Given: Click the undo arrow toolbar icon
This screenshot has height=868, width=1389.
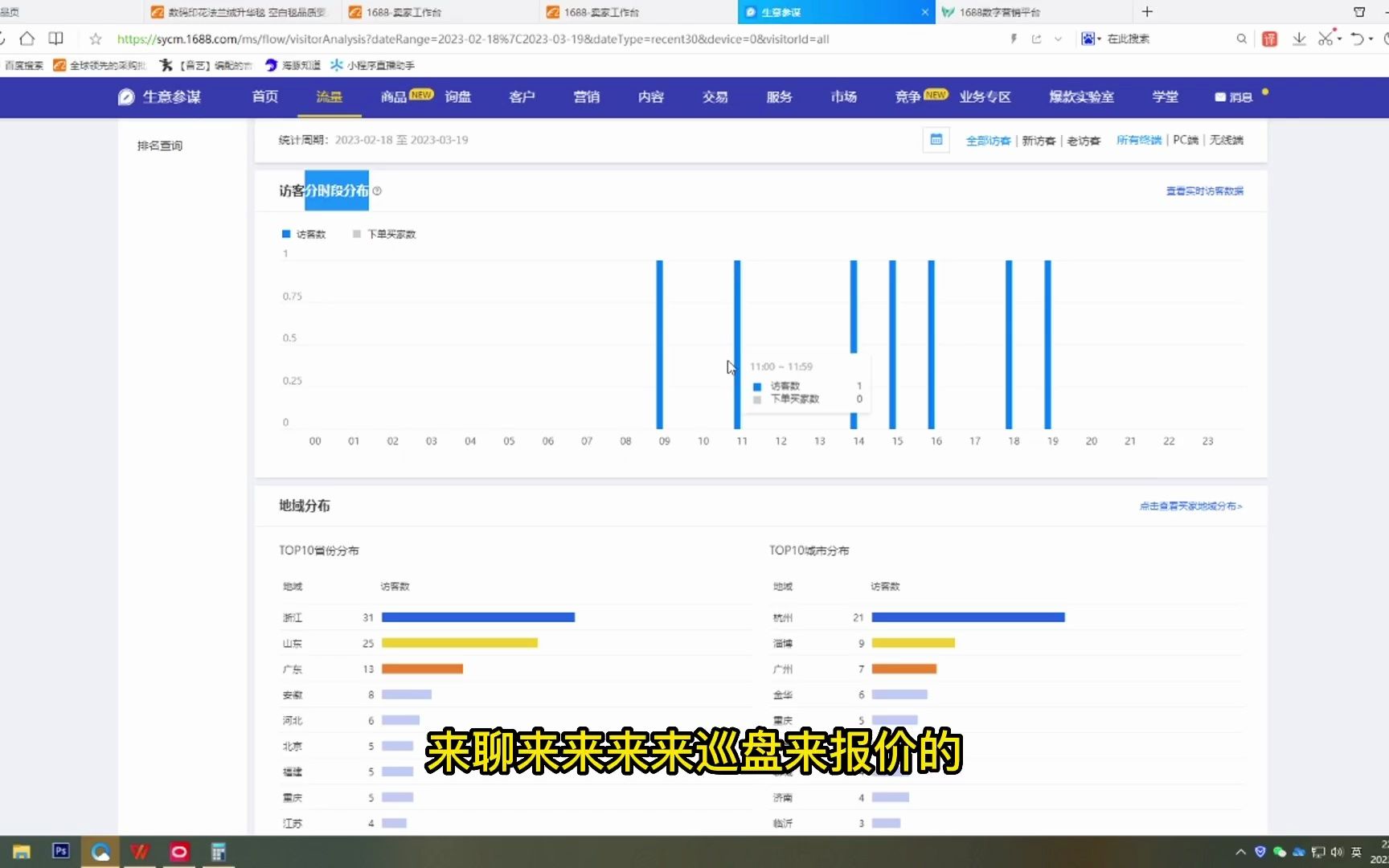Looking at the screenshot, I should tap(1357, 39).
